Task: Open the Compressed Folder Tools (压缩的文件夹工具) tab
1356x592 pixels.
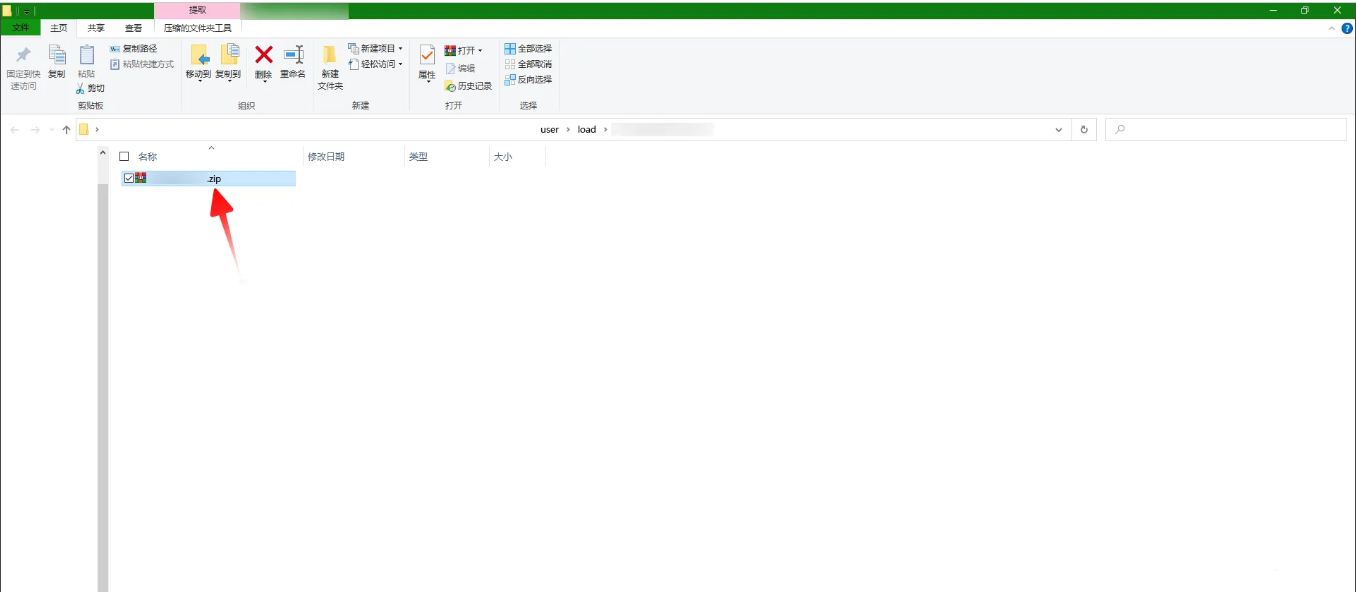Action: tap(197, 28)
